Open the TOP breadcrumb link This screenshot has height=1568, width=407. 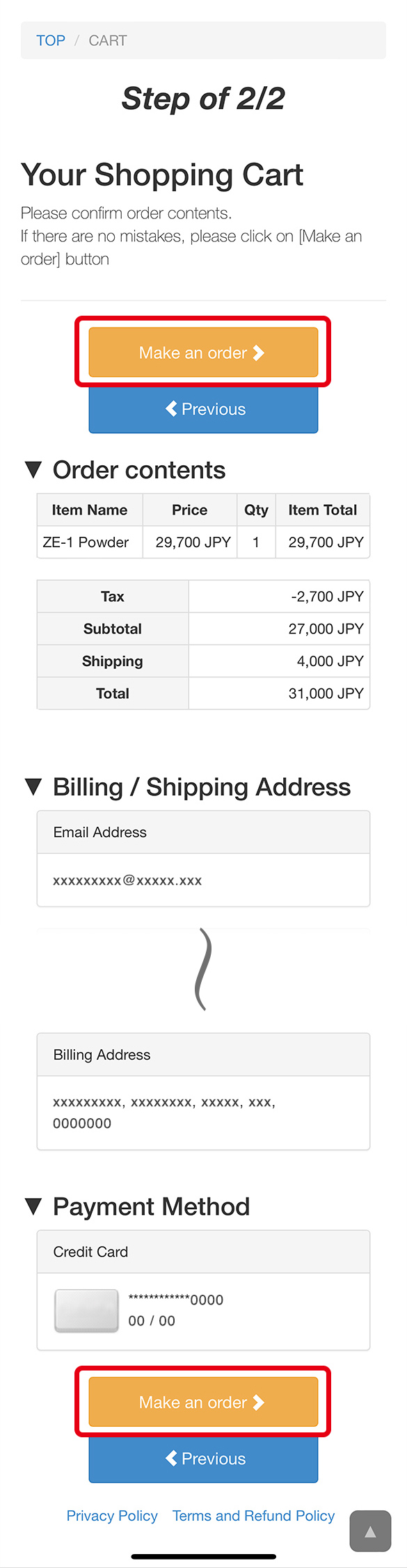[x=51, y=40]
